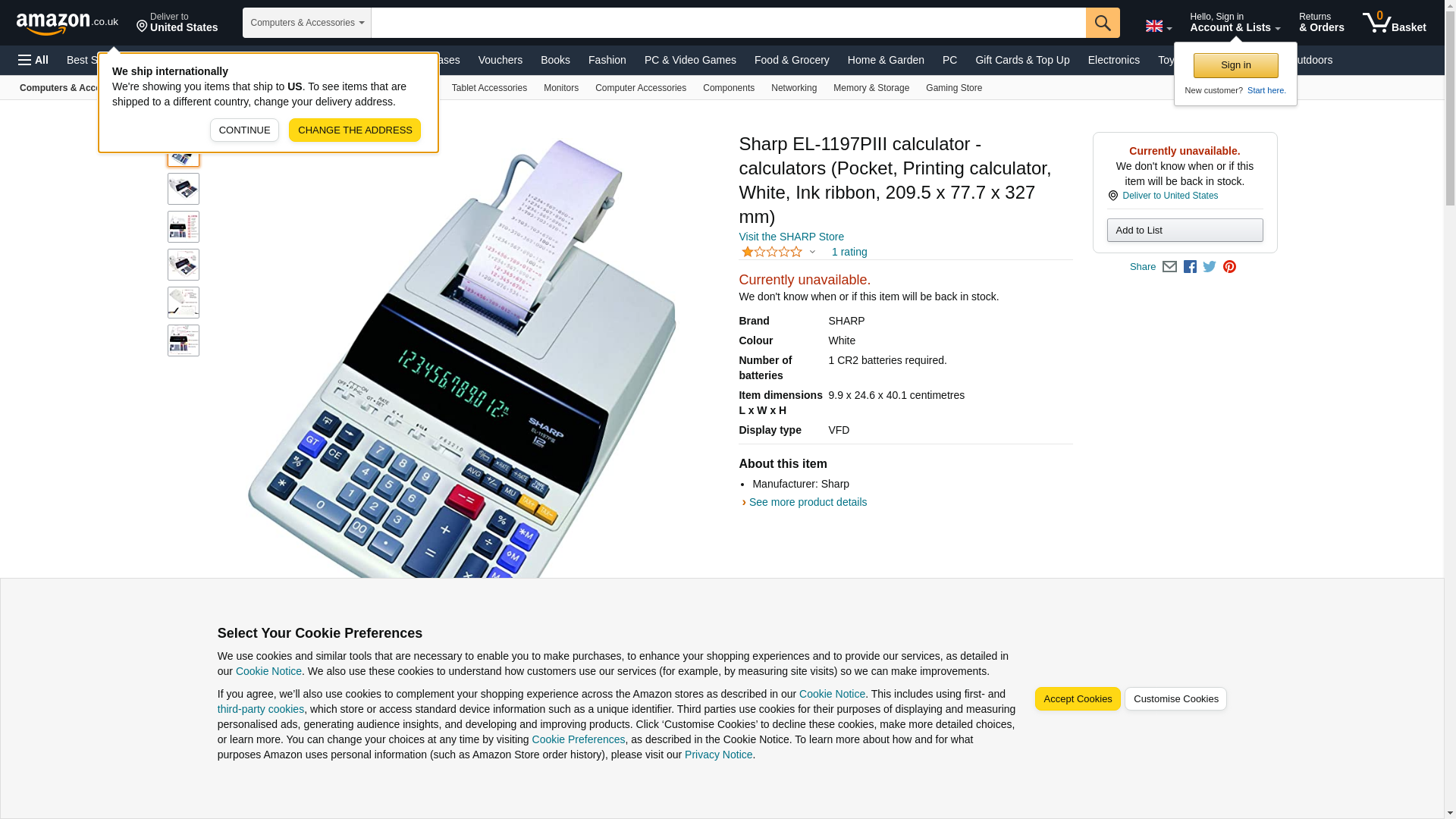Click CHANGE THE ADDRESS button

click(x=355, y=130)
